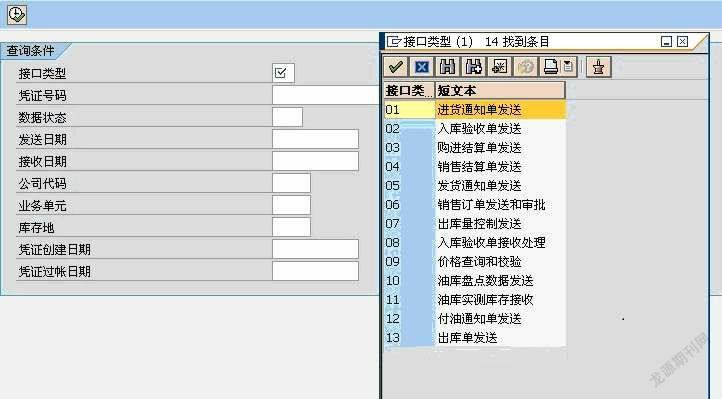The height and width of the screenshot is (399, 722).
Task: Select row 11 油库实测库存接收
Action: click(x=475, y=300)
